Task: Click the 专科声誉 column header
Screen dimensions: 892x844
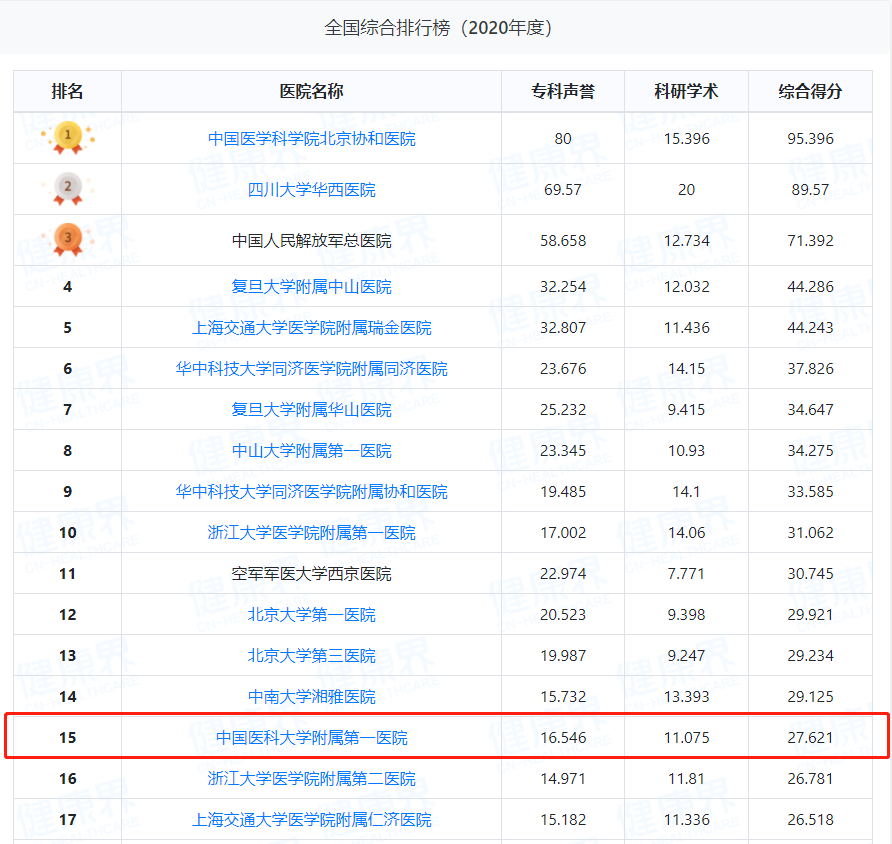Action: pyautogui.click(x=563, y=91)
